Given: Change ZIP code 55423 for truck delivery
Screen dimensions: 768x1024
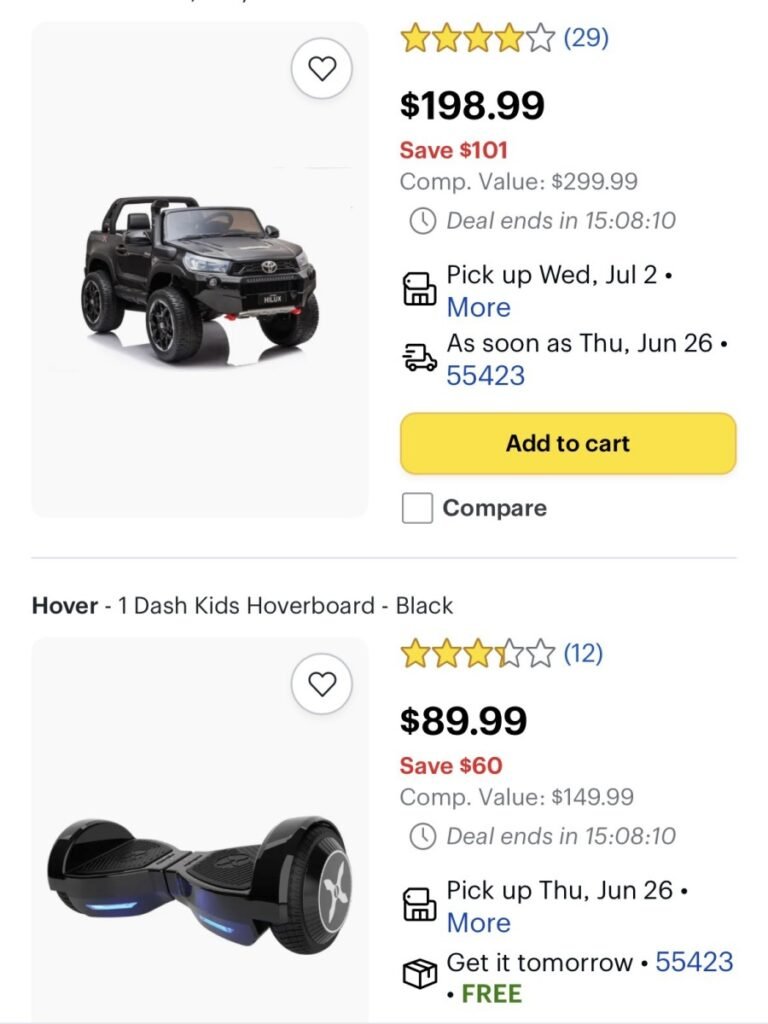Looking at the screenshot, I should [x=486, y=376].
